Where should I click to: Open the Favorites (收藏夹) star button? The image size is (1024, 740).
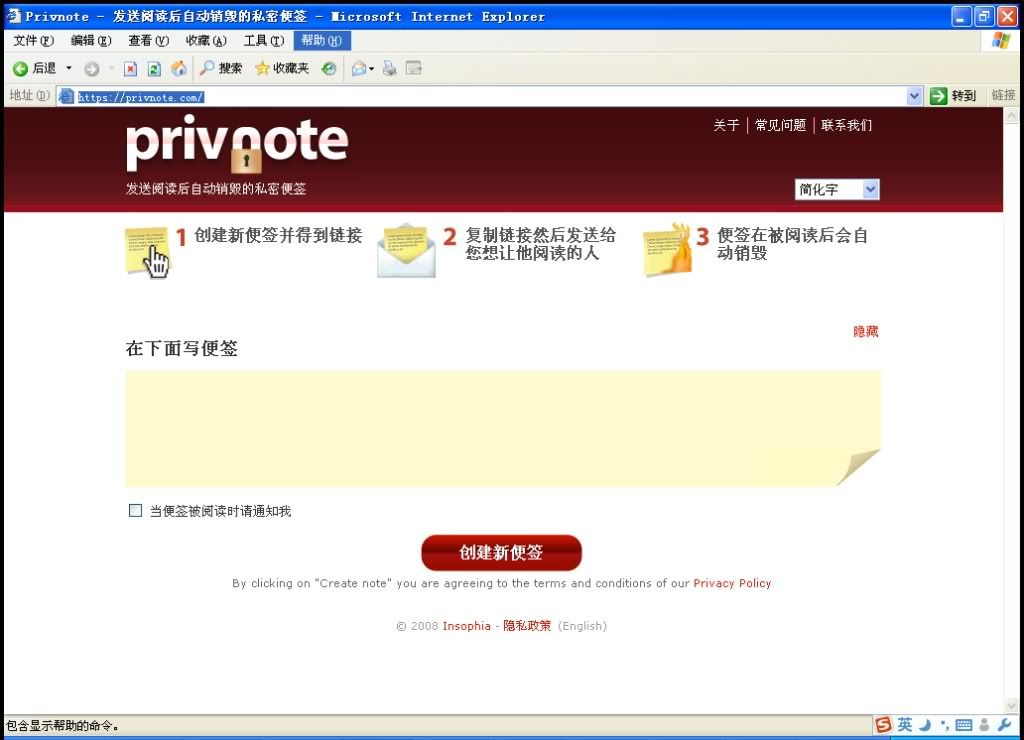281,68
